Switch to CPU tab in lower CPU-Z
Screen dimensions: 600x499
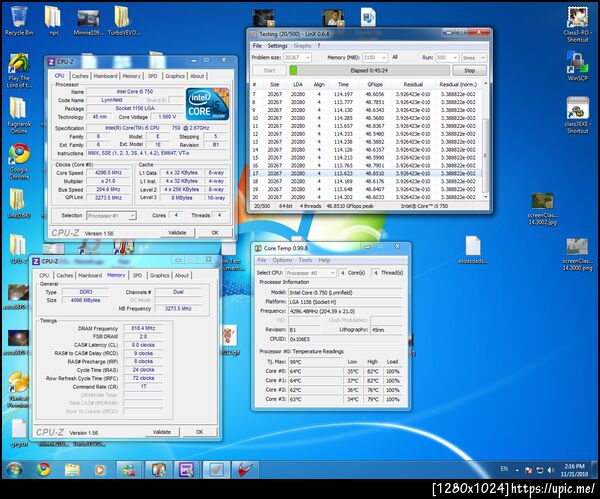pyautogui.click(x=44, y=276)
